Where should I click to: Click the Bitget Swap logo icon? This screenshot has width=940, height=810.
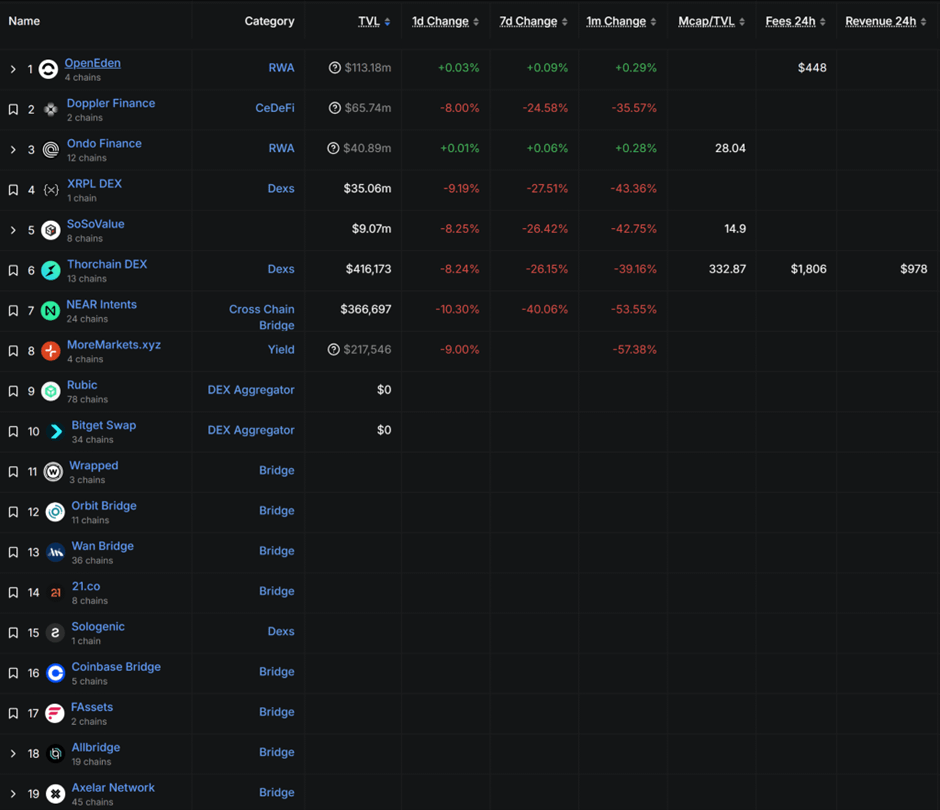point(56,432)
